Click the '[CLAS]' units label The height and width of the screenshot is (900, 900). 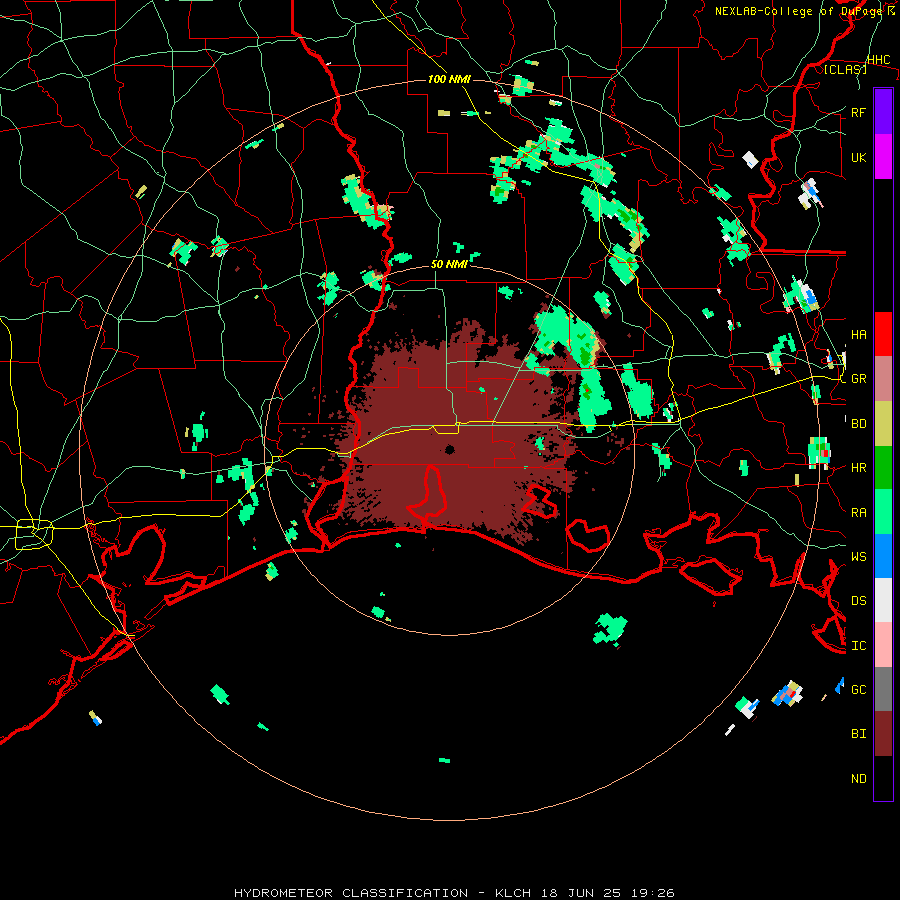845,69
